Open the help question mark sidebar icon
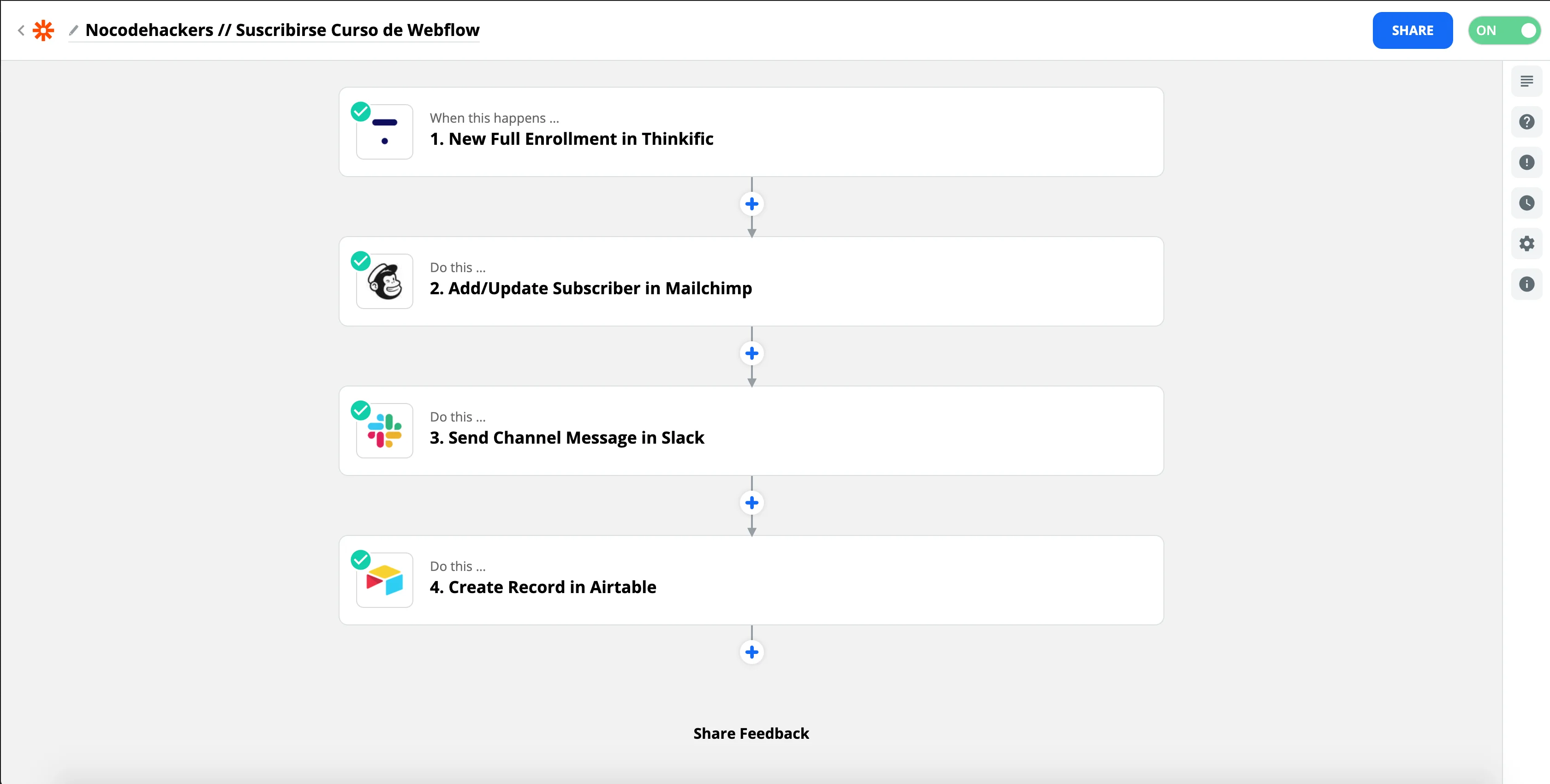1550x784 pixels. click(x=1526, y=122)
